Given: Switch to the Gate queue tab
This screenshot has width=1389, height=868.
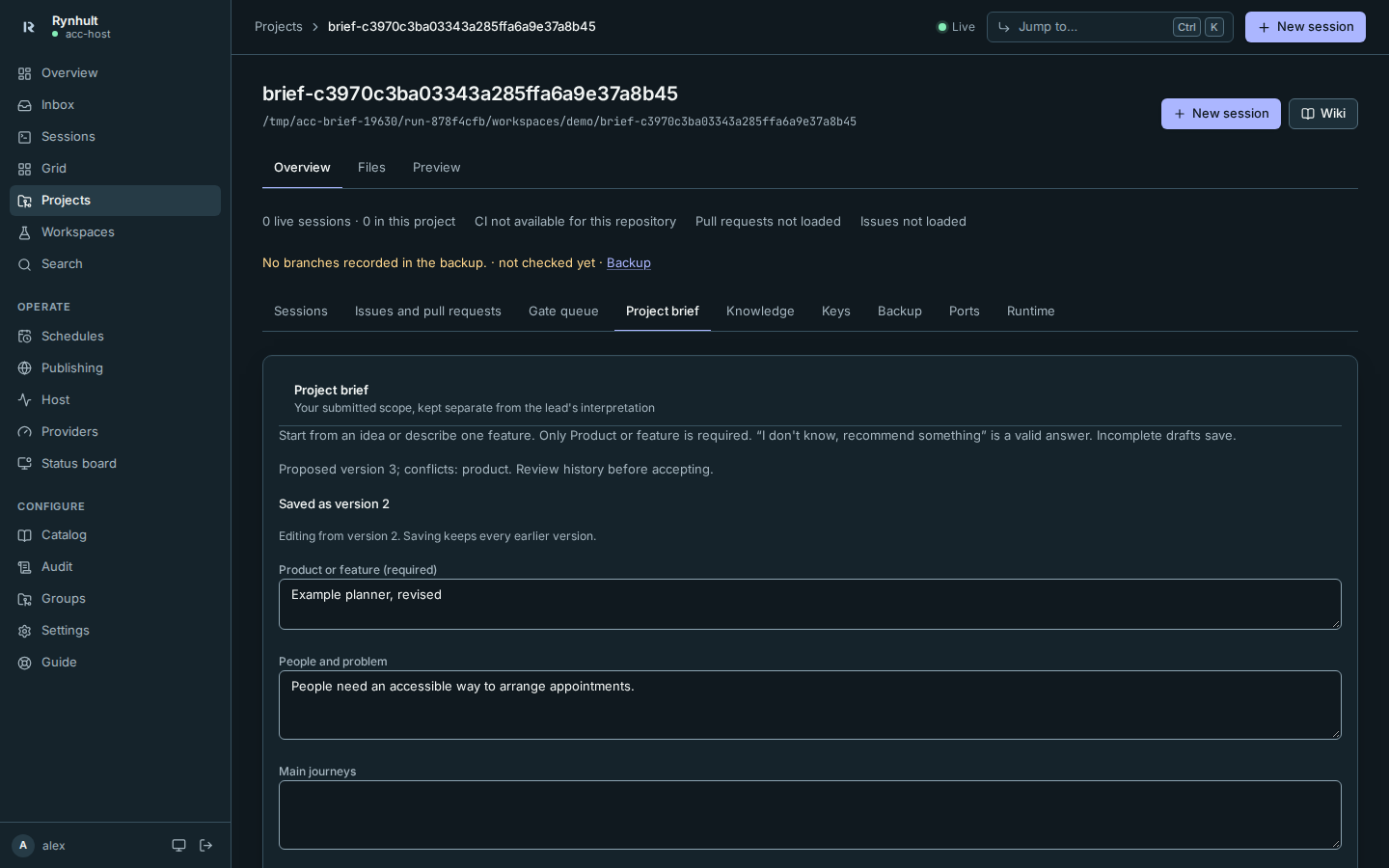Looking at the screenshot, I should [563, 312].
